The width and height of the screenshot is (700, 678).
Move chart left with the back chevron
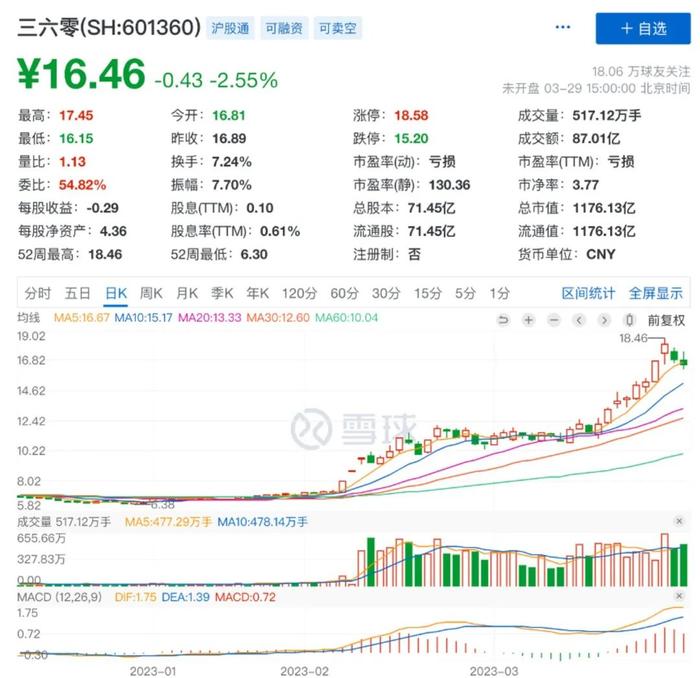579,320
